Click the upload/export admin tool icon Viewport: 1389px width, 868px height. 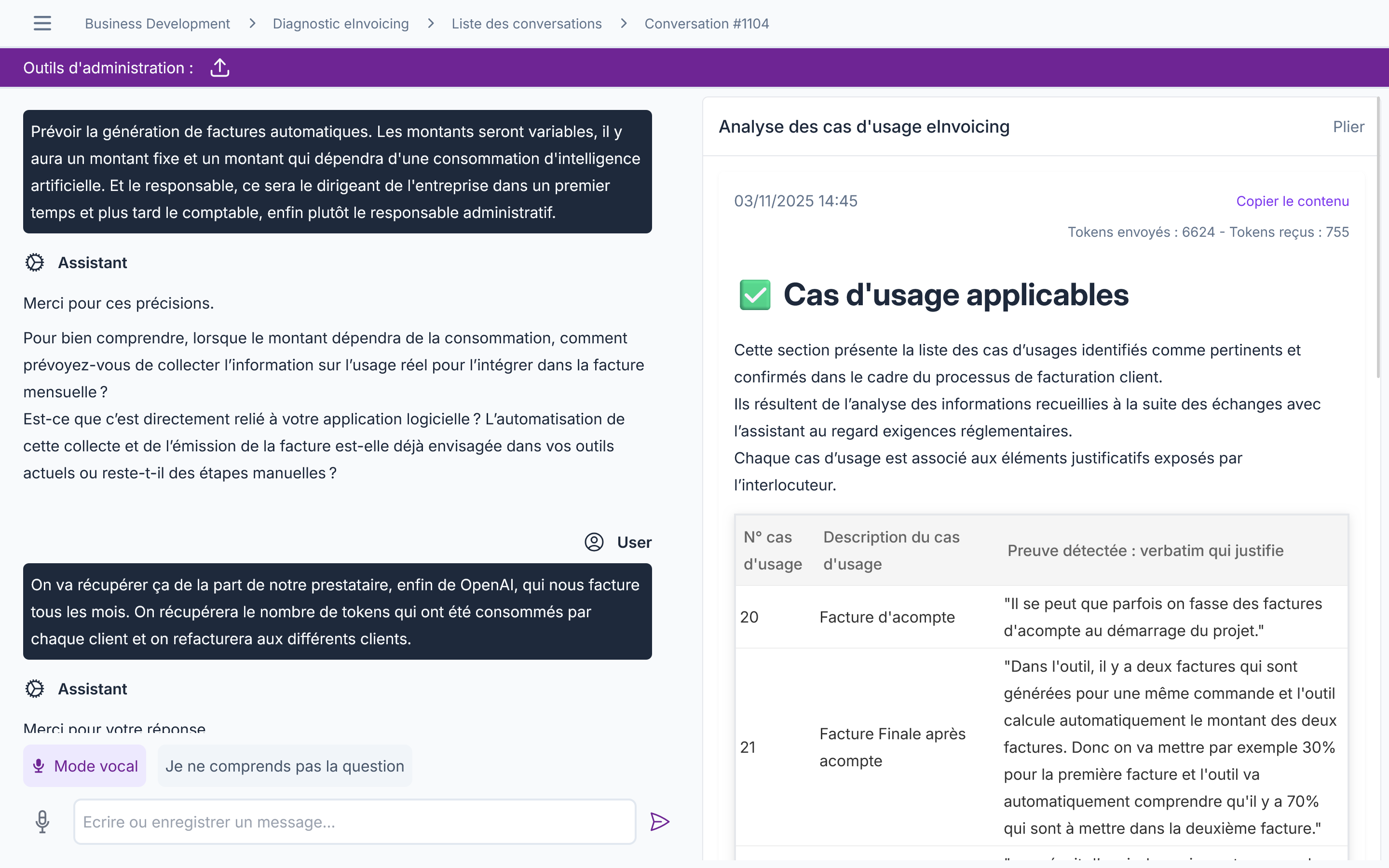coord(220,68)
